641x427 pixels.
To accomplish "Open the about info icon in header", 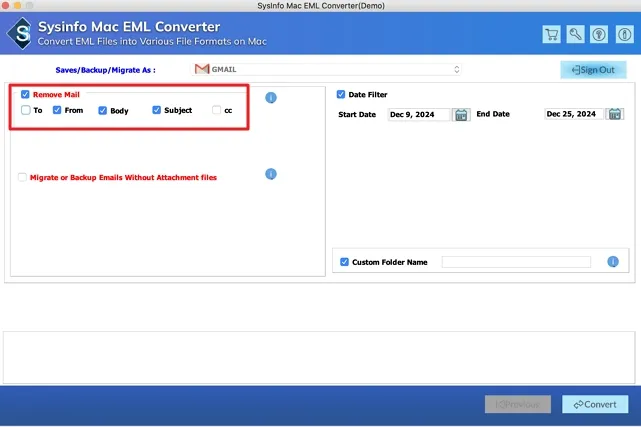I will pos(624,34).
